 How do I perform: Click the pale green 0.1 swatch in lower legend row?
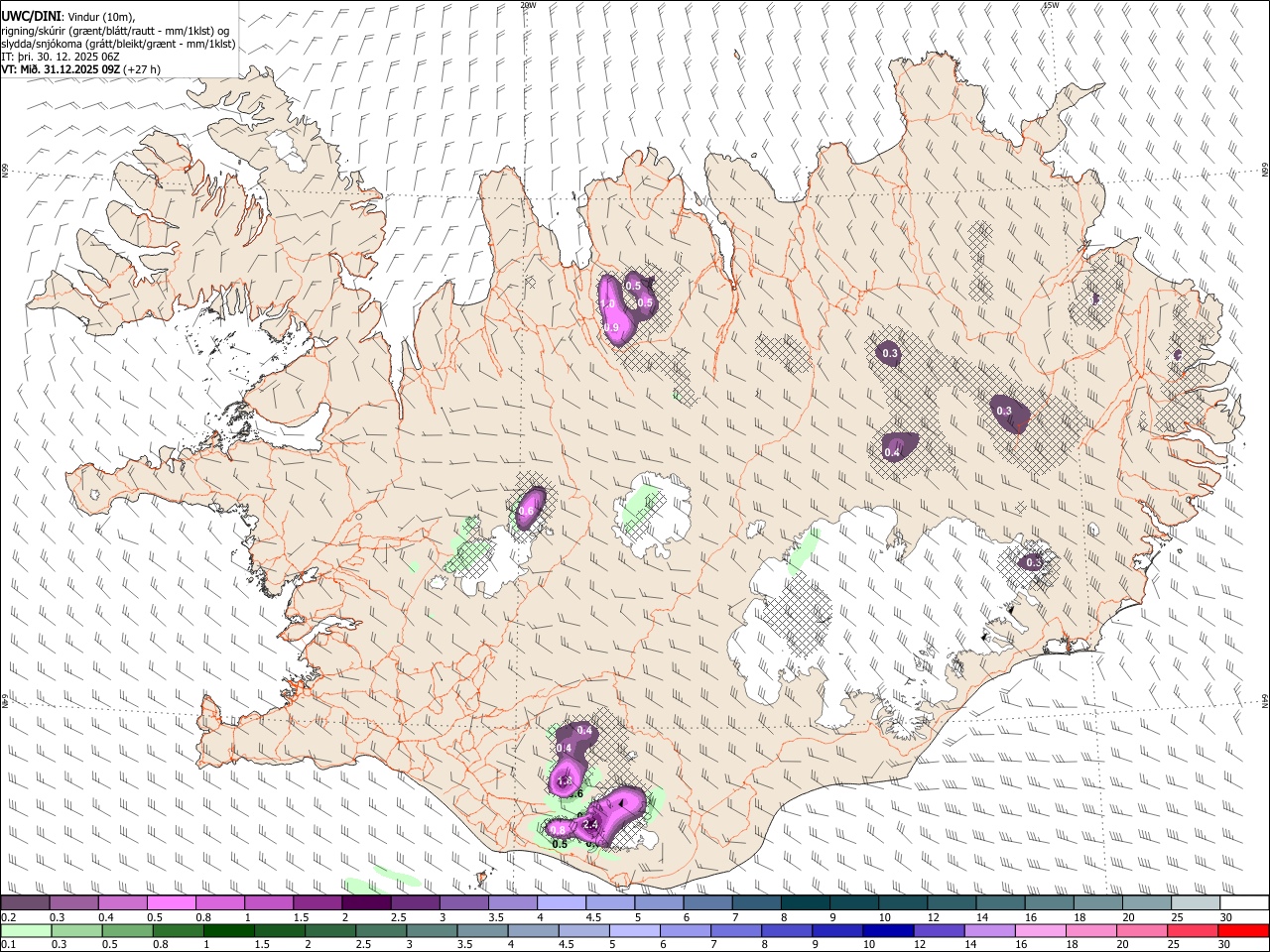coord(25,931)
